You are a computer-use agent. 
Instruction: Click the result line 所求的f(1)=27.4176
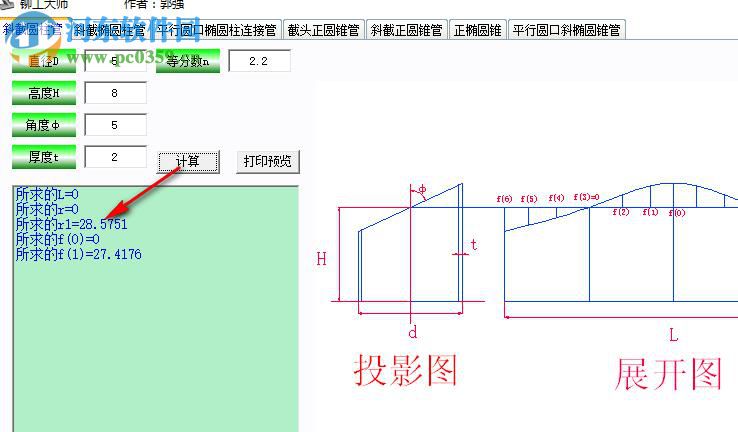click(x=79, y=254)
